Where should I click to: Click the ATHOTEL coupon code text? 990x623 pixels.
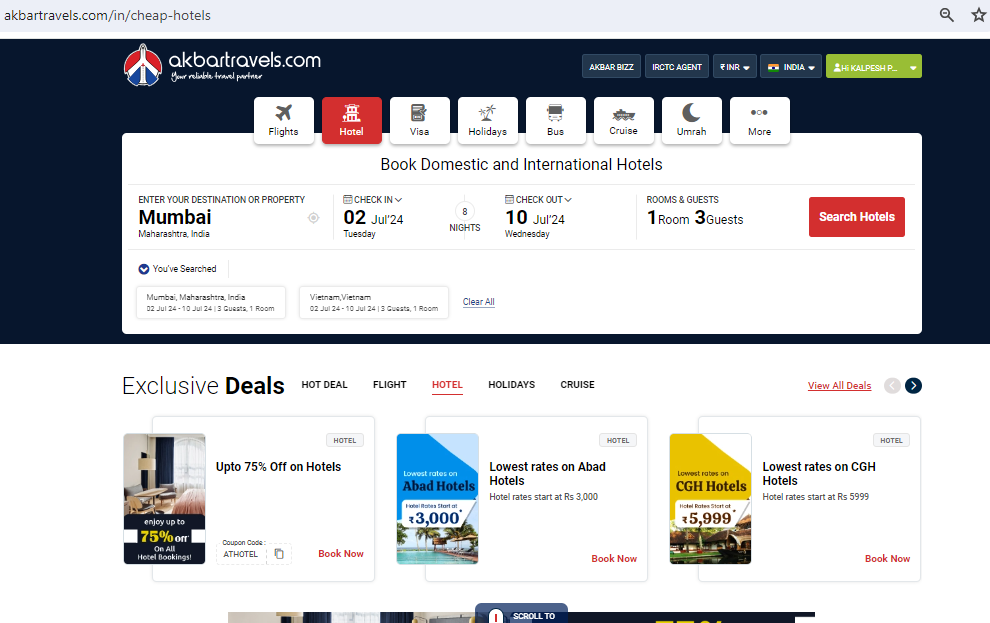(x=241, y=554)
